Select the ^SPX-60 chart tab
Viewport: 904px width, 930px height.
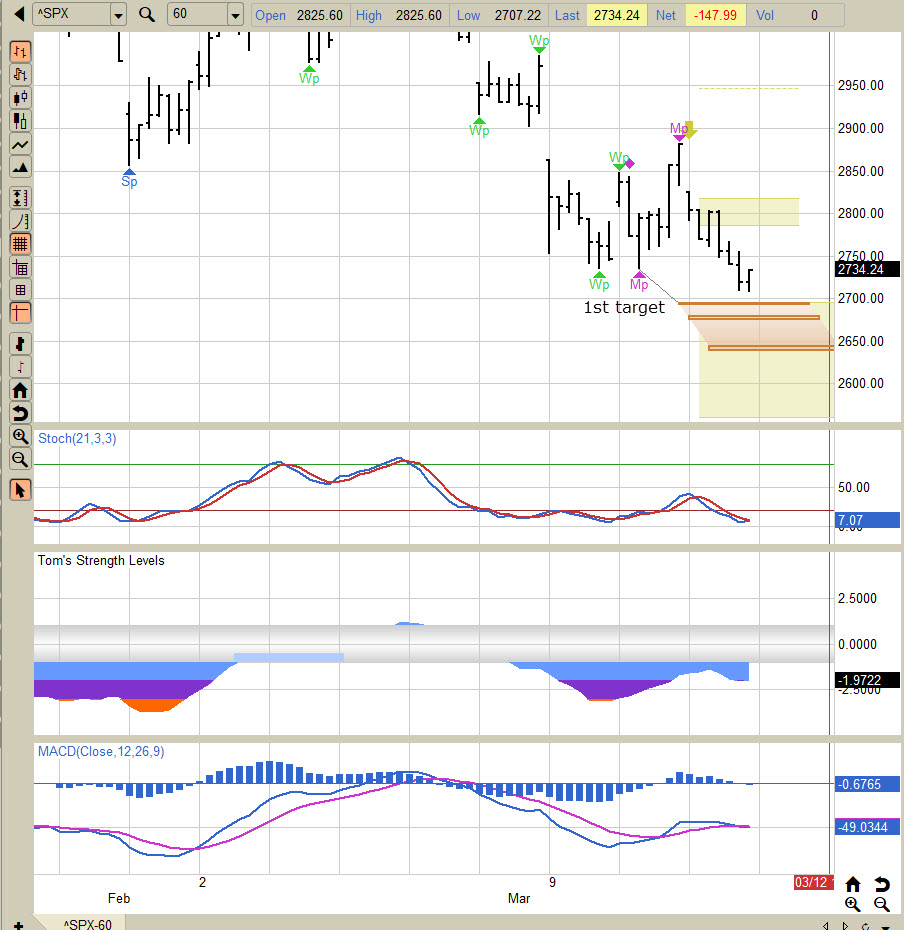coord(88,922)
